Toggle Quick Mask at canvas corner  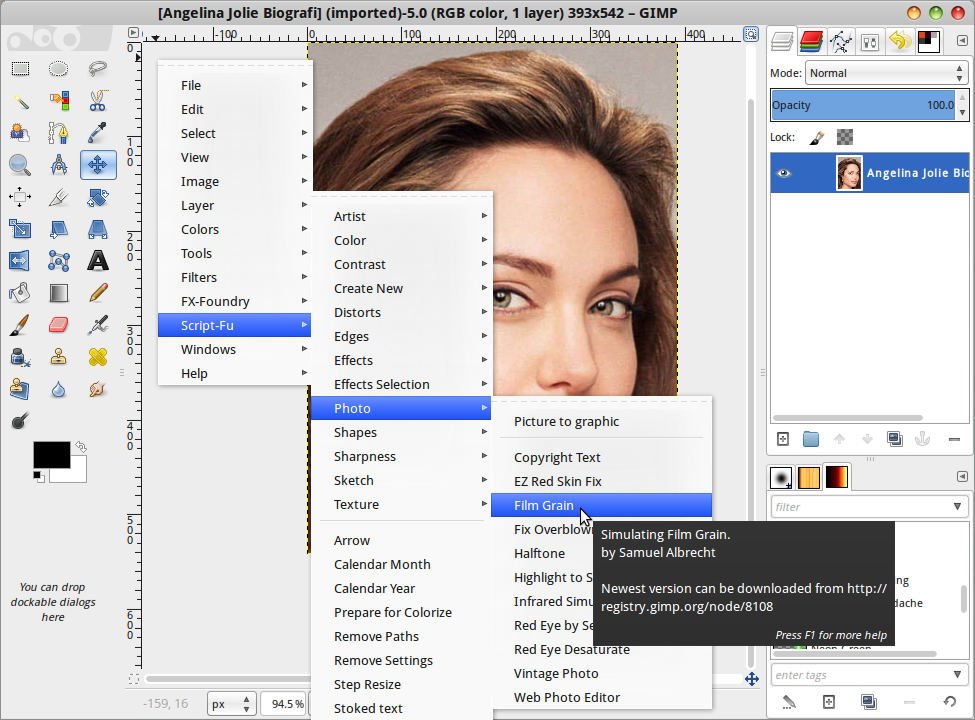pyautogui.click(x=133, y=679)
